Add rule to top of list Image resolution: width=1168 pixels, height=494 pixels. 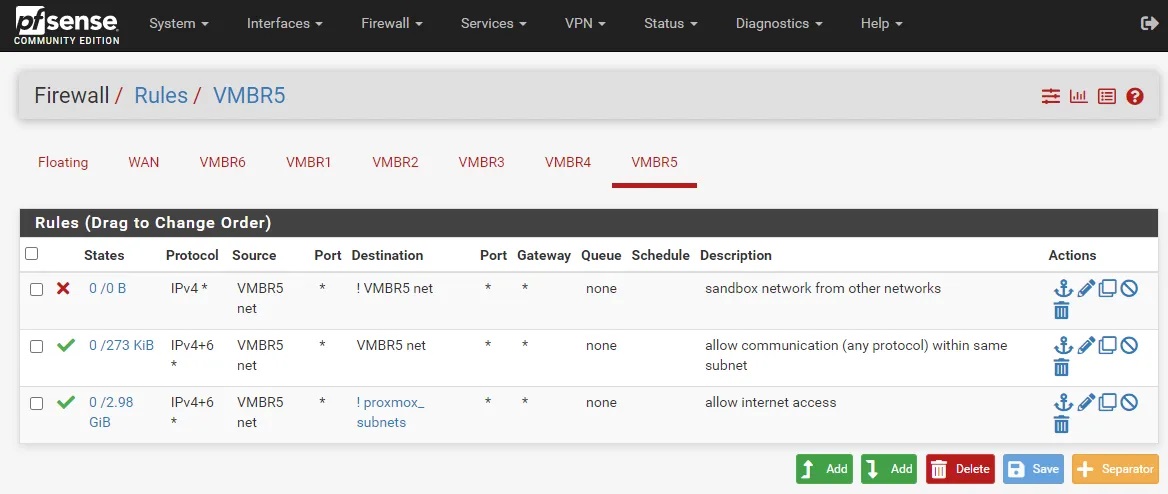[x=824, y=469]
